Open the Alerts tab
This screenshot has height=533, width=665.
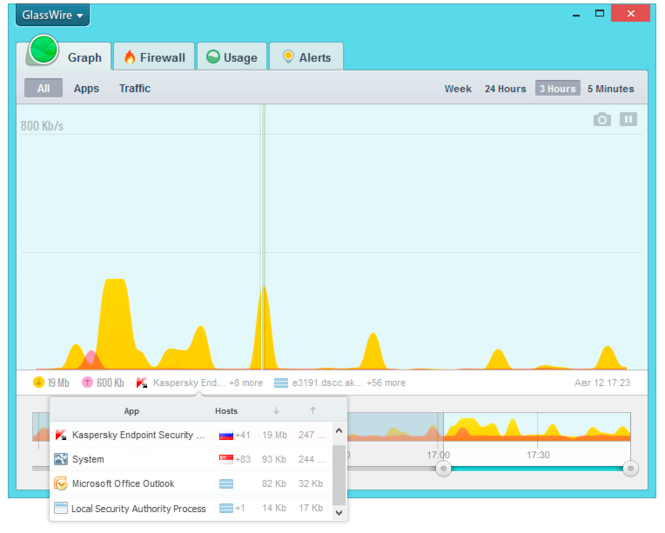307,57
